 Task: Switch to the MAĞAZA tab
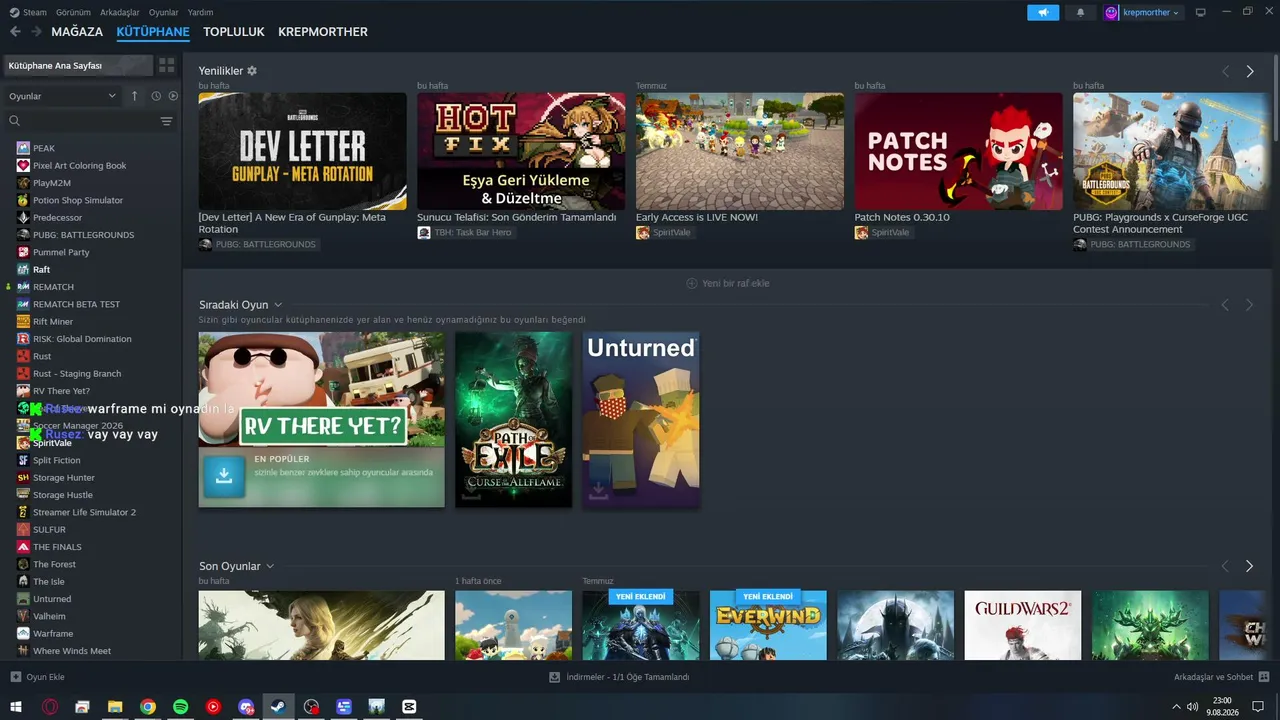(x=77, y=32)
